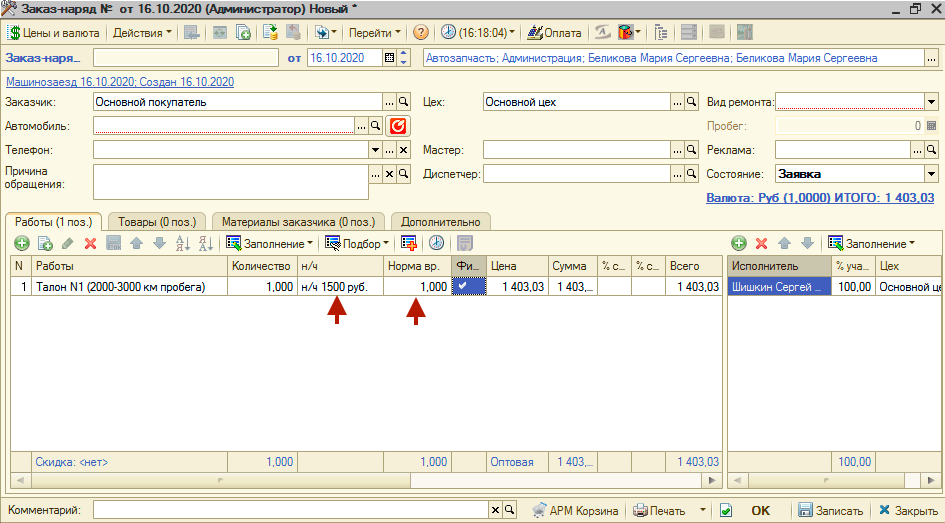This screenshot has width=945, height=523.
Task: Expand the Состояние Заявка dropdown
Action: click(x=931, y=174)
